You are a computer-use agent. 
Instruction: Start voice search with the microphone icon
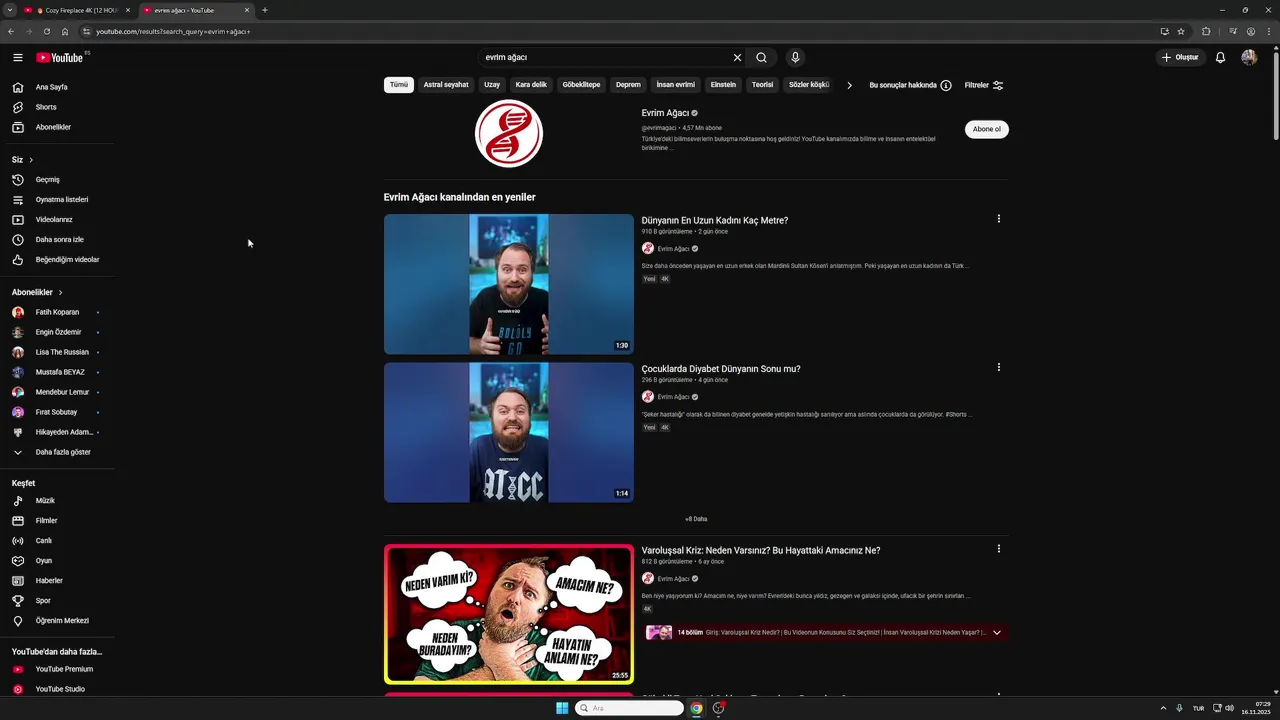795,58
